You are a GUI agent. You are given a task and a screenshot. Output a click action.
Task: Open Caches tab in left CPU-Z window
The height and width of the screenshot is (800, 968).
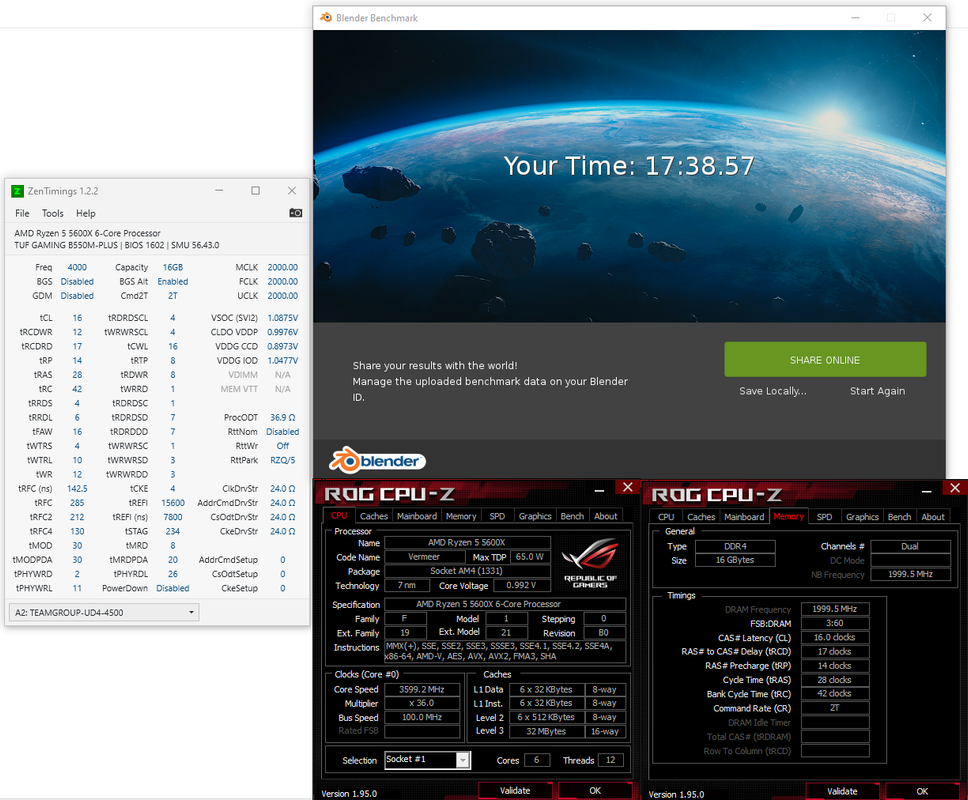point(374,516)
